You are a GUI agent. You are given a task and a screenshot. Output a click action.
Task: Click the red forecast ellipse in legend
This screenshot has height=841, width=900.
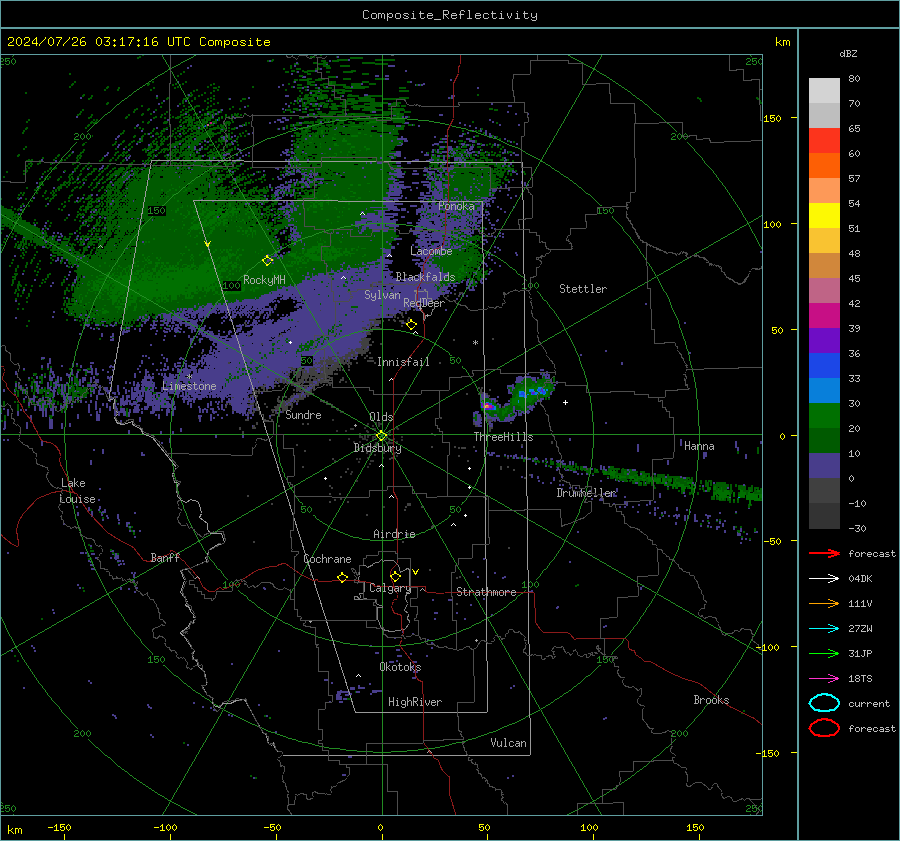point(824,728)
